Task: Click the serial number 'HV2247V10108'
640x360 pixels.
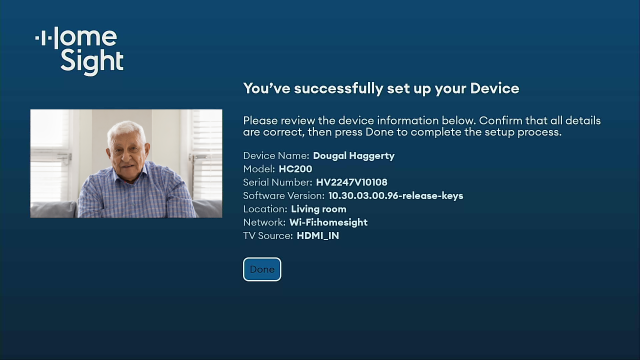Action: pos(351,182)
